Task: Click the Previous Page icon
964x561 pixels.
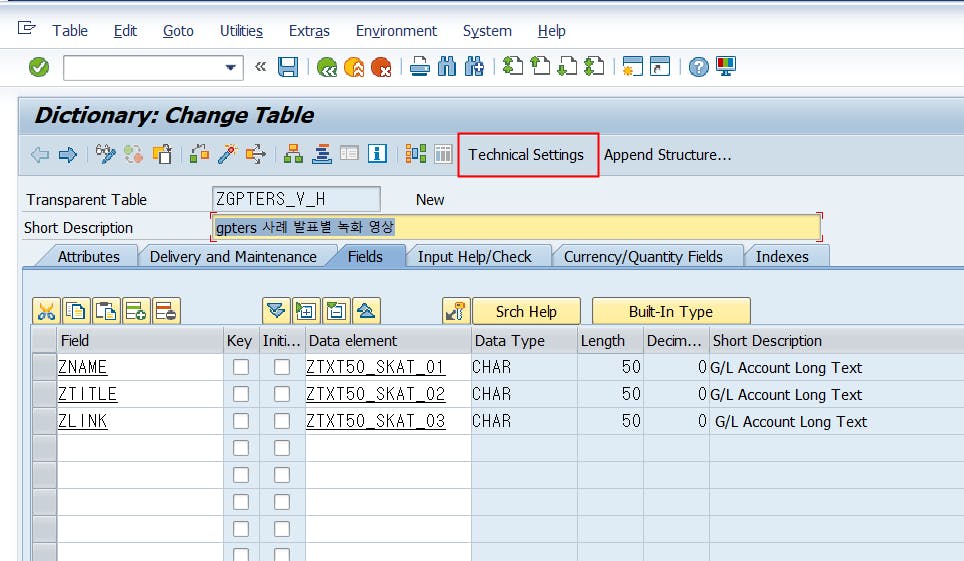Action: 540,66
